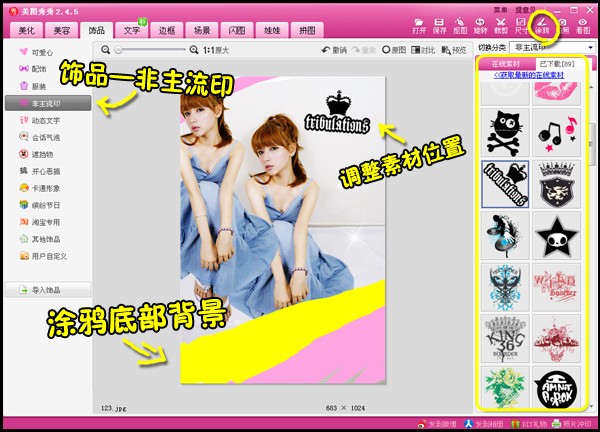Screen dimensions: 600x432
Task: Select 动态文字 in the left sidebar
Action: pos(46,119)
